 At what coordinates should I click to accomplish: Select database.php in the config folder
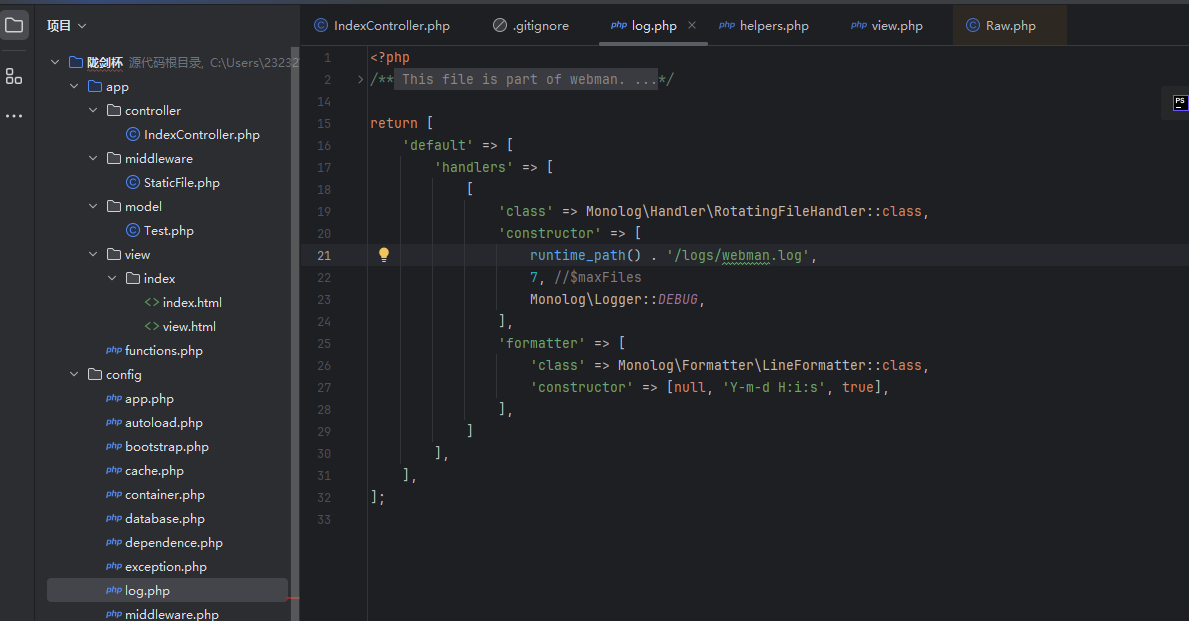pyautogui.click(x=164, y=519)
